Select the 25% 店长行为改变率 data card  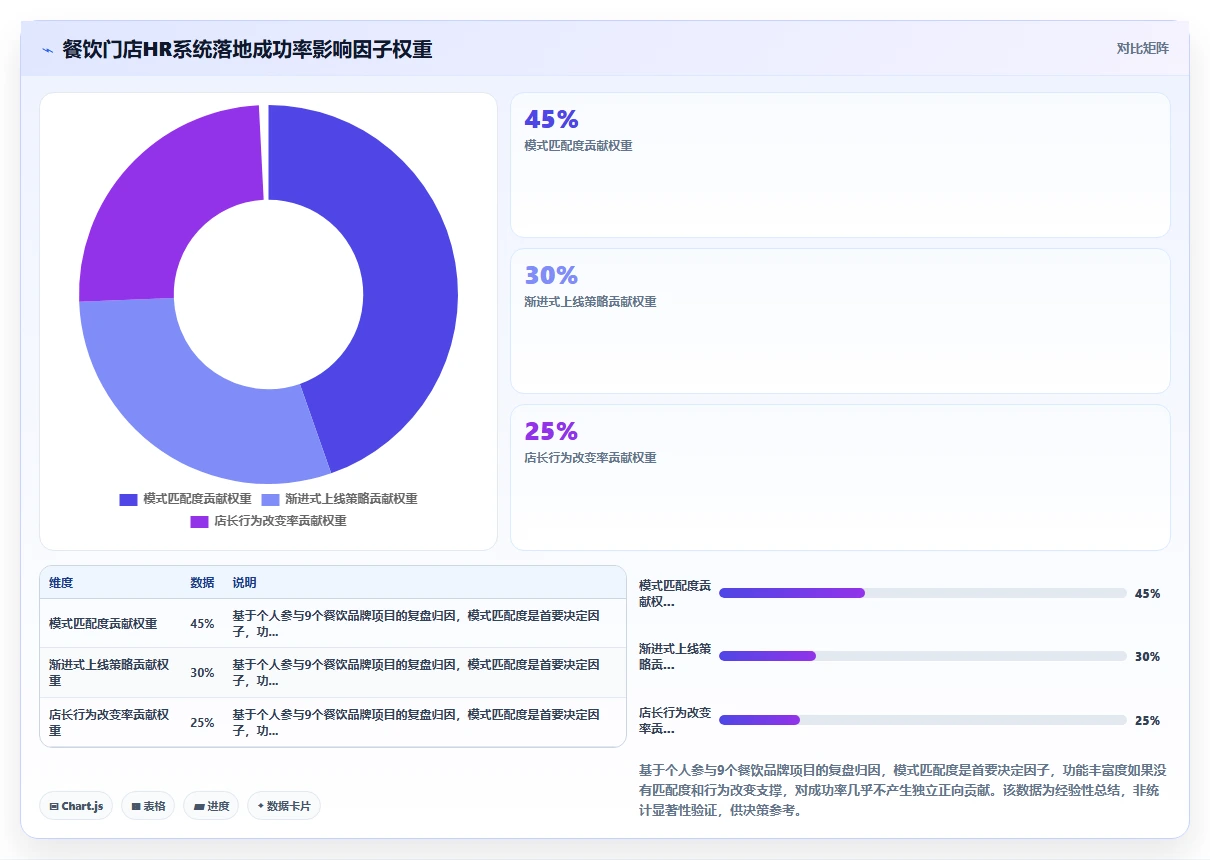pyautogui.click(x=840, y=477)
